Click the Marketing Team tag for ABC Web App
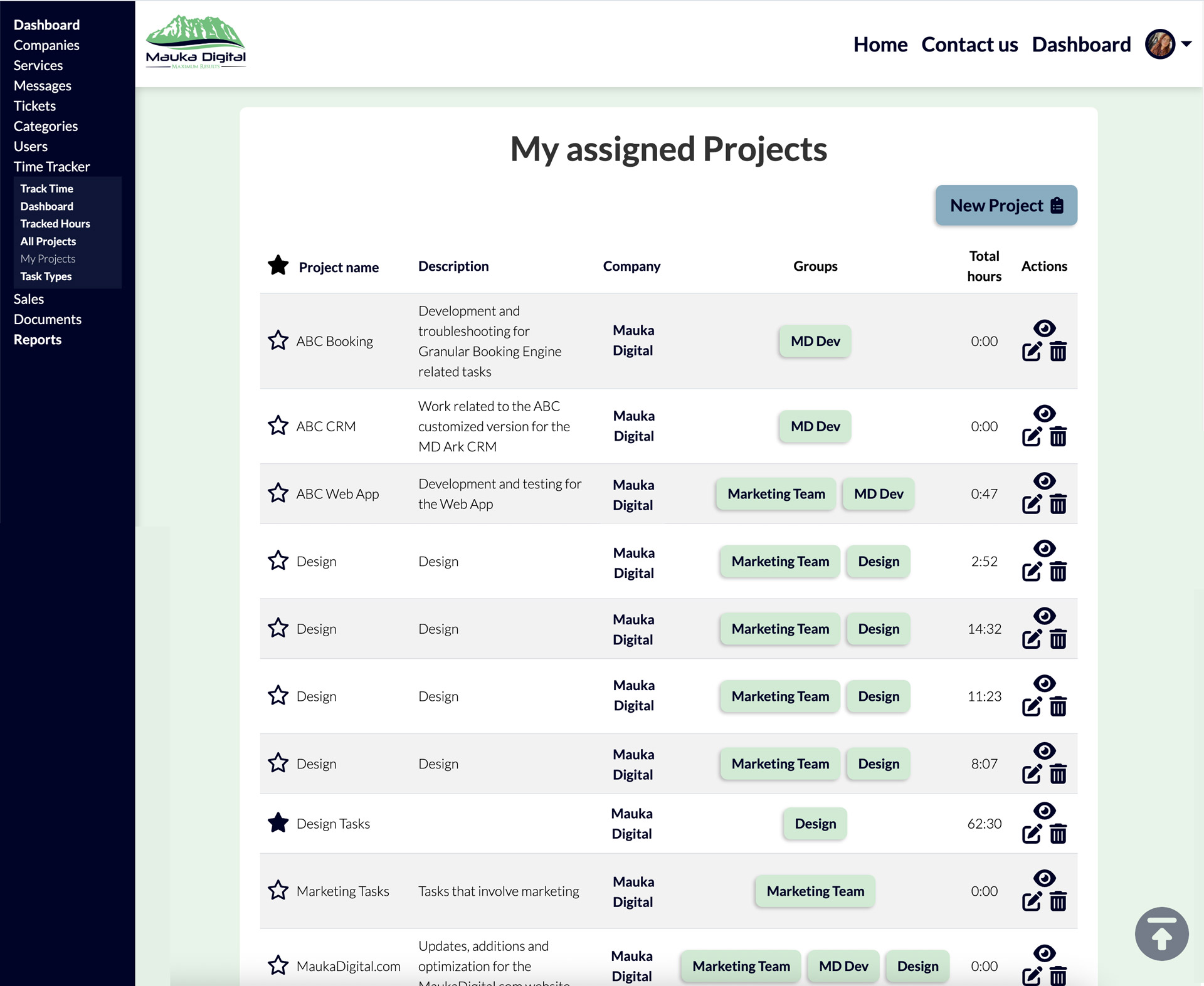1204x986 pixels. coord(776,494)
